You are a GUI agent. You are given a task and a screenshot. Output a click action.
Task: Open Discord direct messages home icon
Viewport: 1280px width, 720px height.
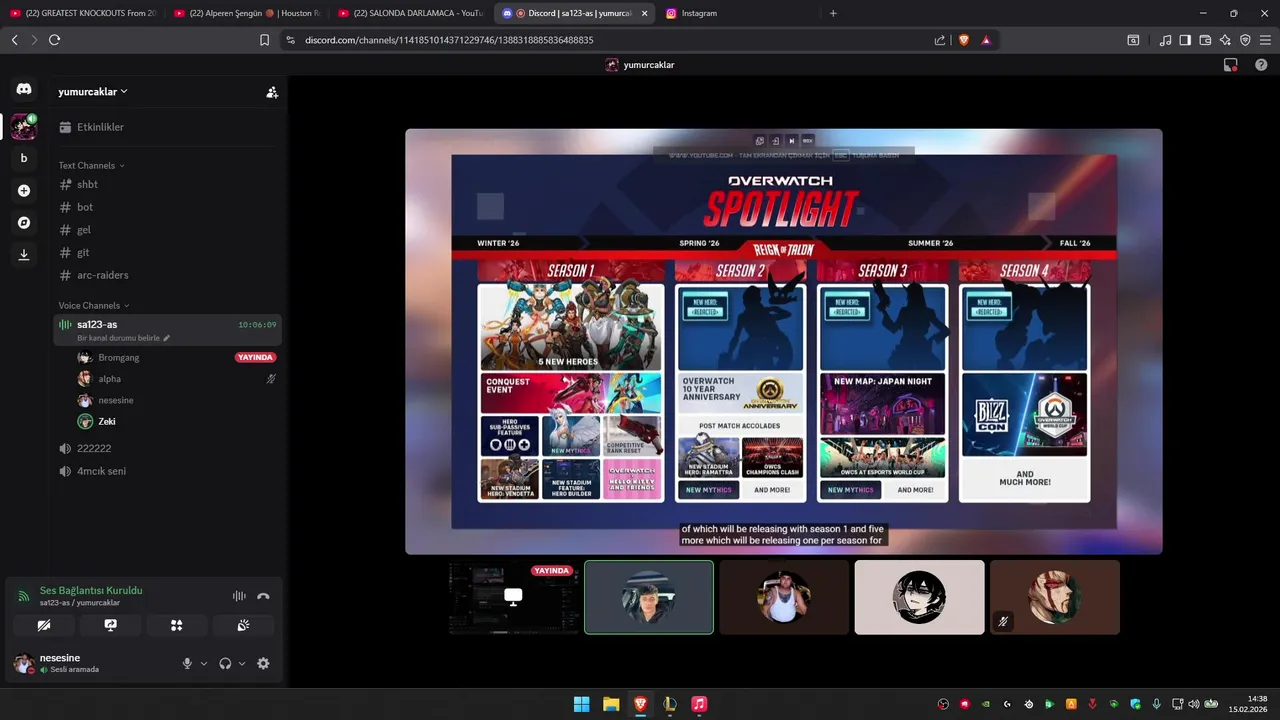[24, 89]
